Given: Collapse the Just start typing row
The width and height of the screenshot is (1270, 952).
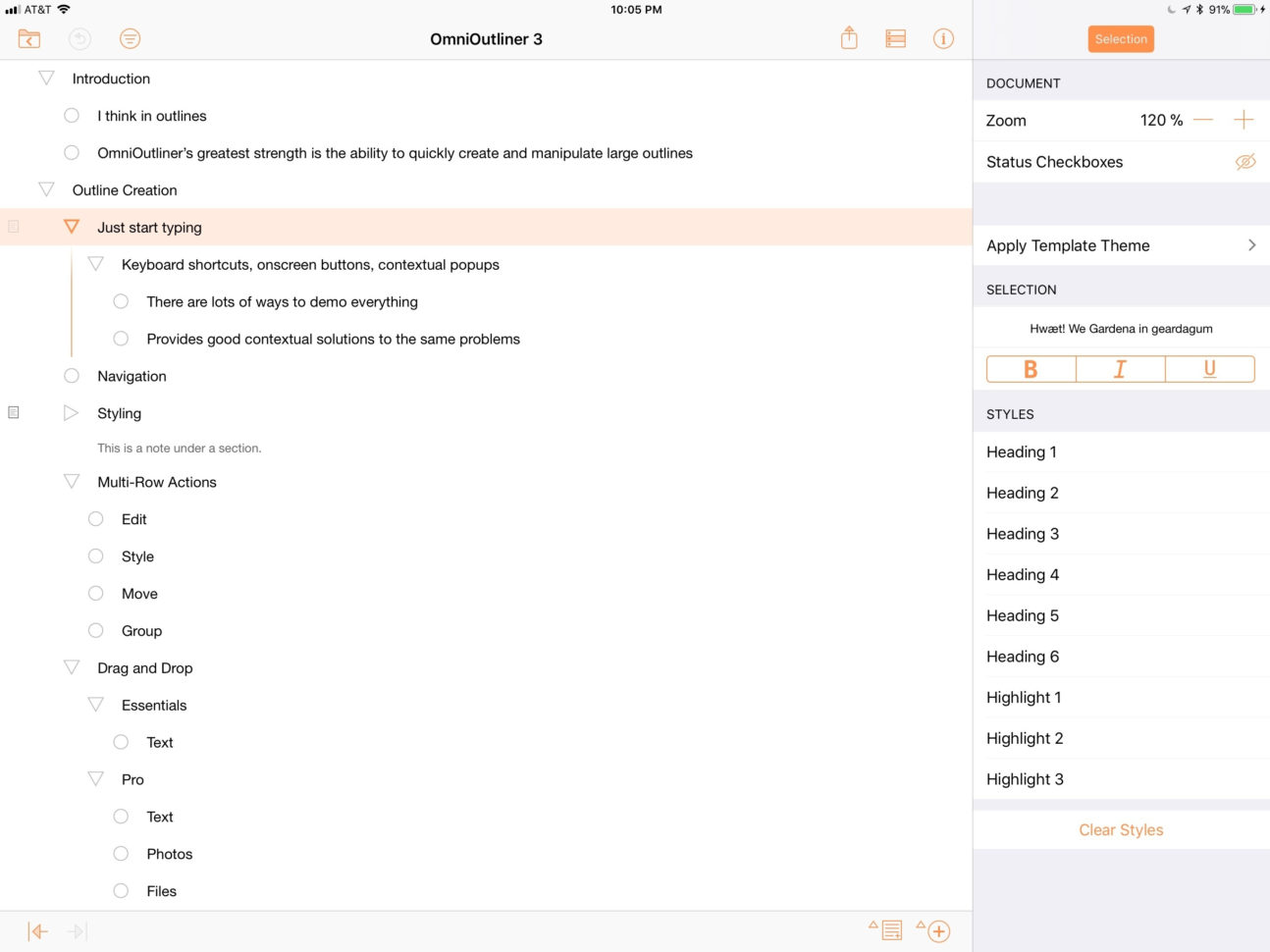Looking at the screenshot, I should 71,226.
